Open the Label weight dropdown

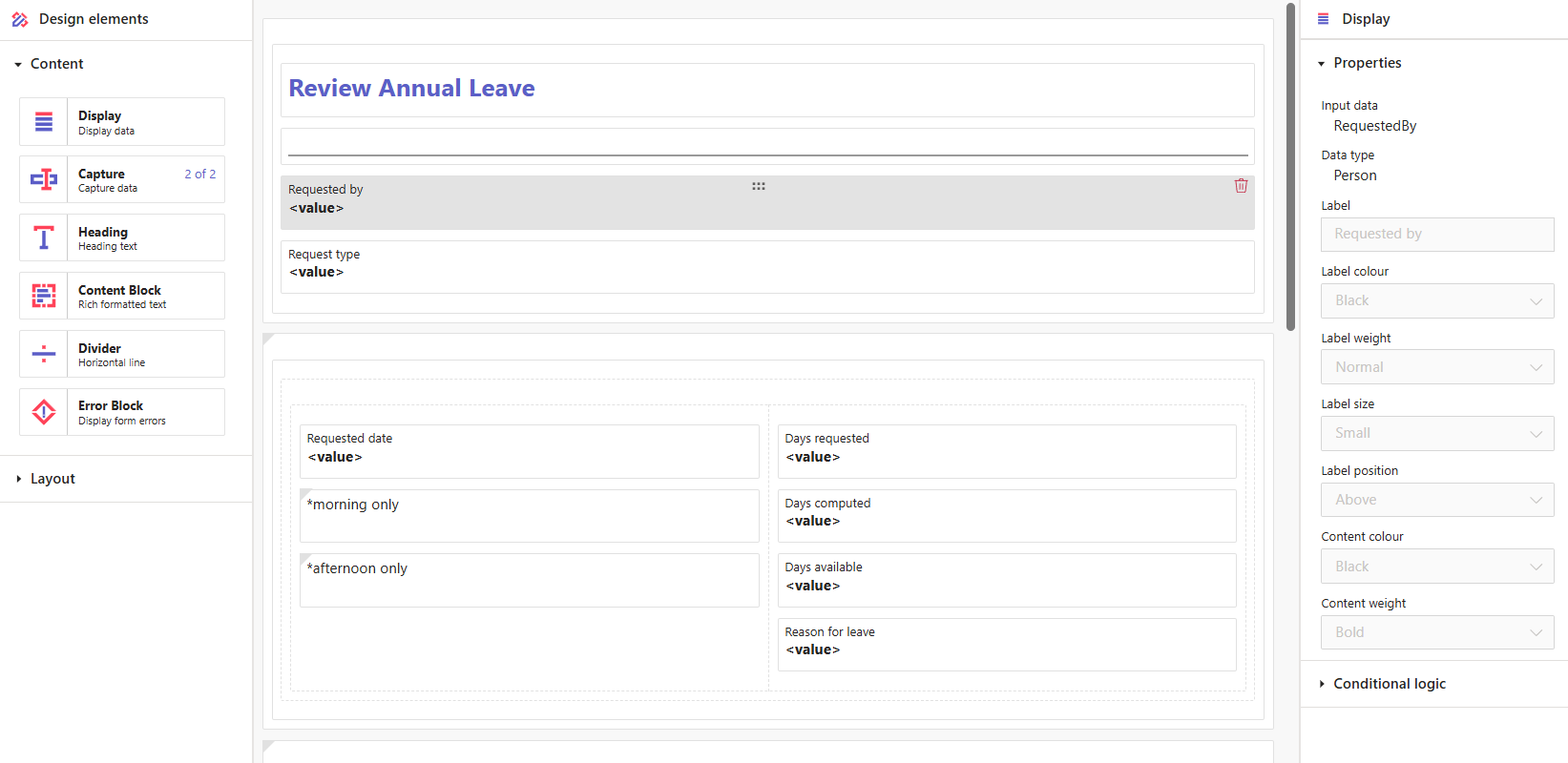coord(1436,367)
